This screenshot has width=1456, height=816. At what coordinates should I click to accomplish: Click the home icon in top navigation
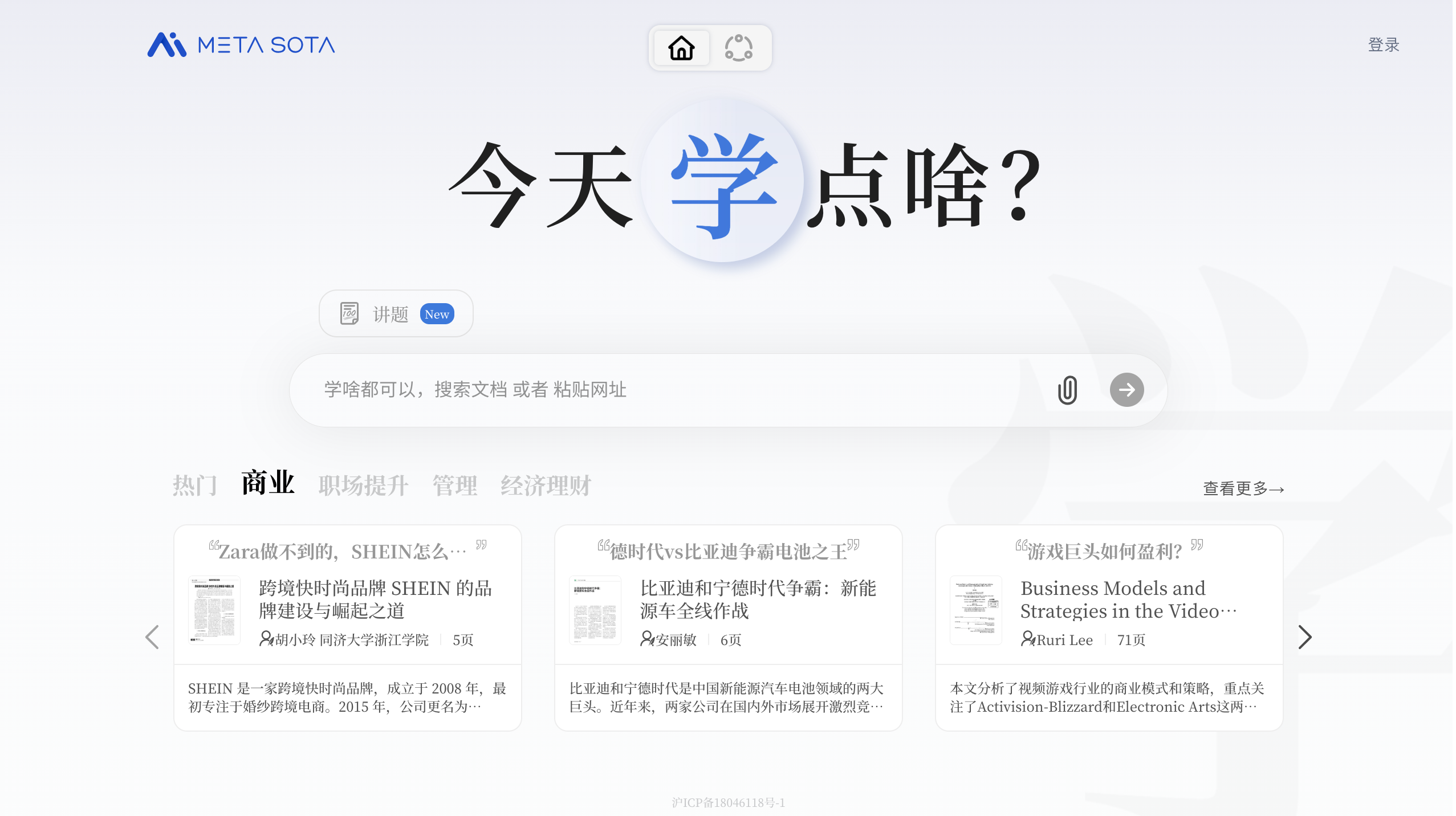point(681,48)
